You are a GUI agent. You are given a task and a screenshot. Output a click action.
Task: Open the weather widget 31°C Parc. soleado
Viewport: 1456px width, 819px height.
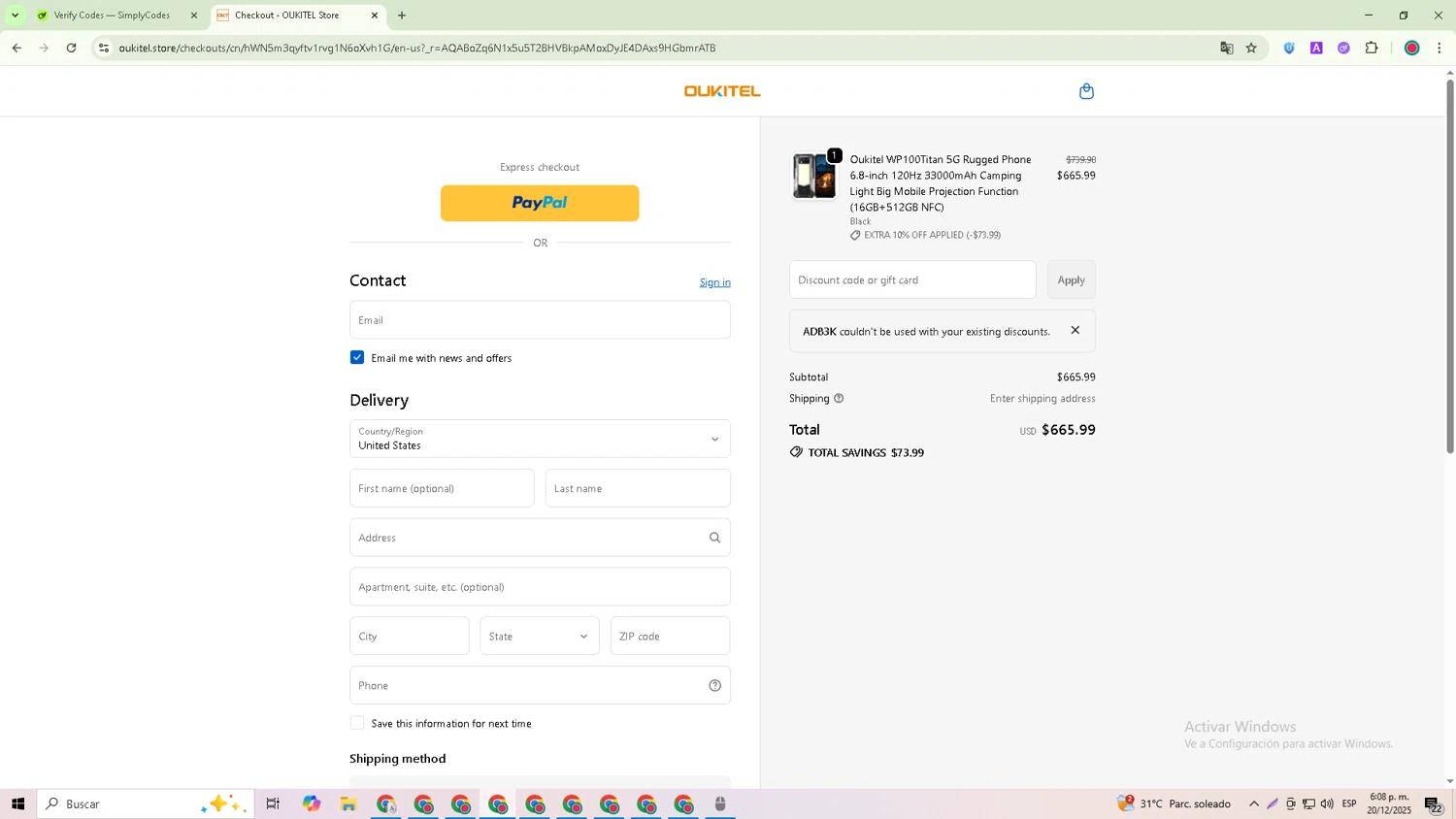pyautogui.click(x=1174, y=803)
